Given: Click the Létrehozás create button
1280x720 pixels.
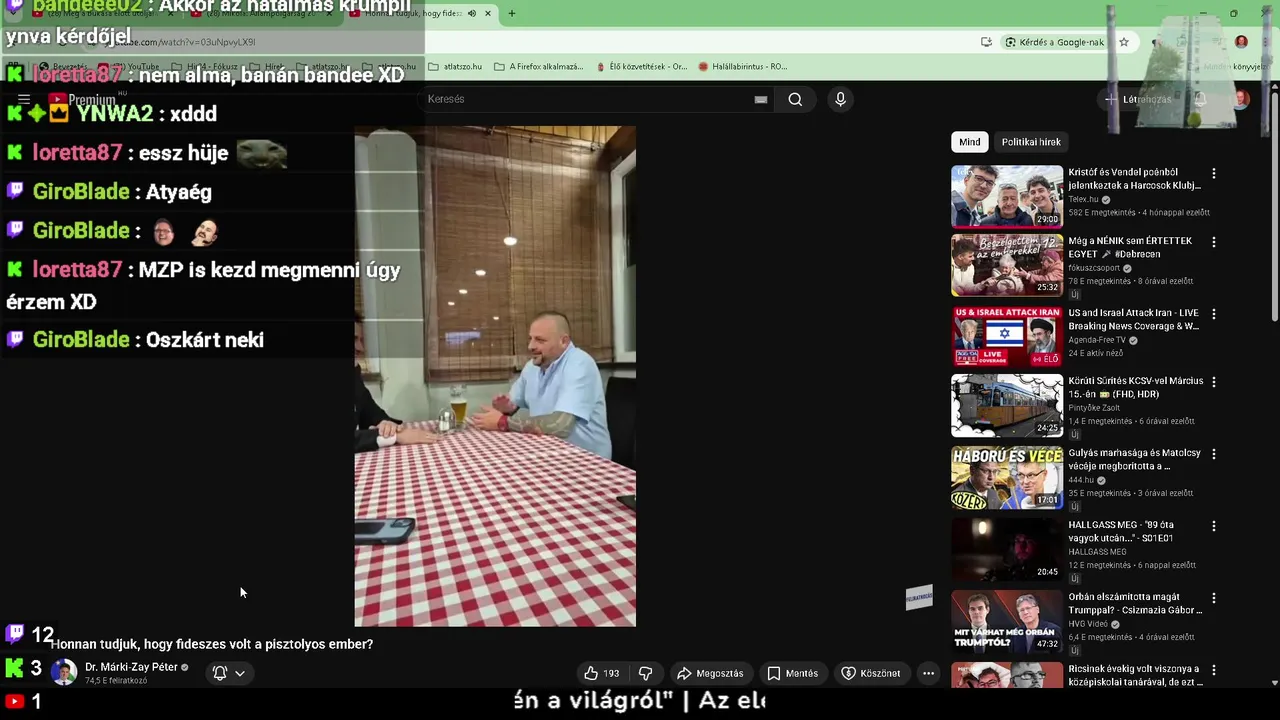Looking at the screenshot, I should tap(1138, 99).
